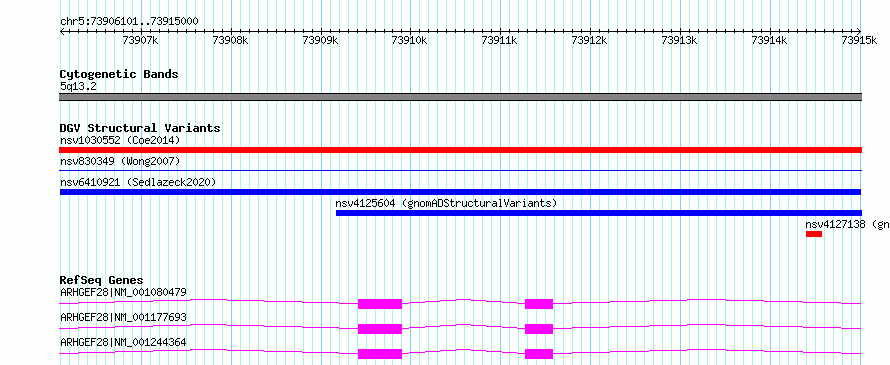
Task: Open the Cytogenetic Bands track heading
Action: 119,74
